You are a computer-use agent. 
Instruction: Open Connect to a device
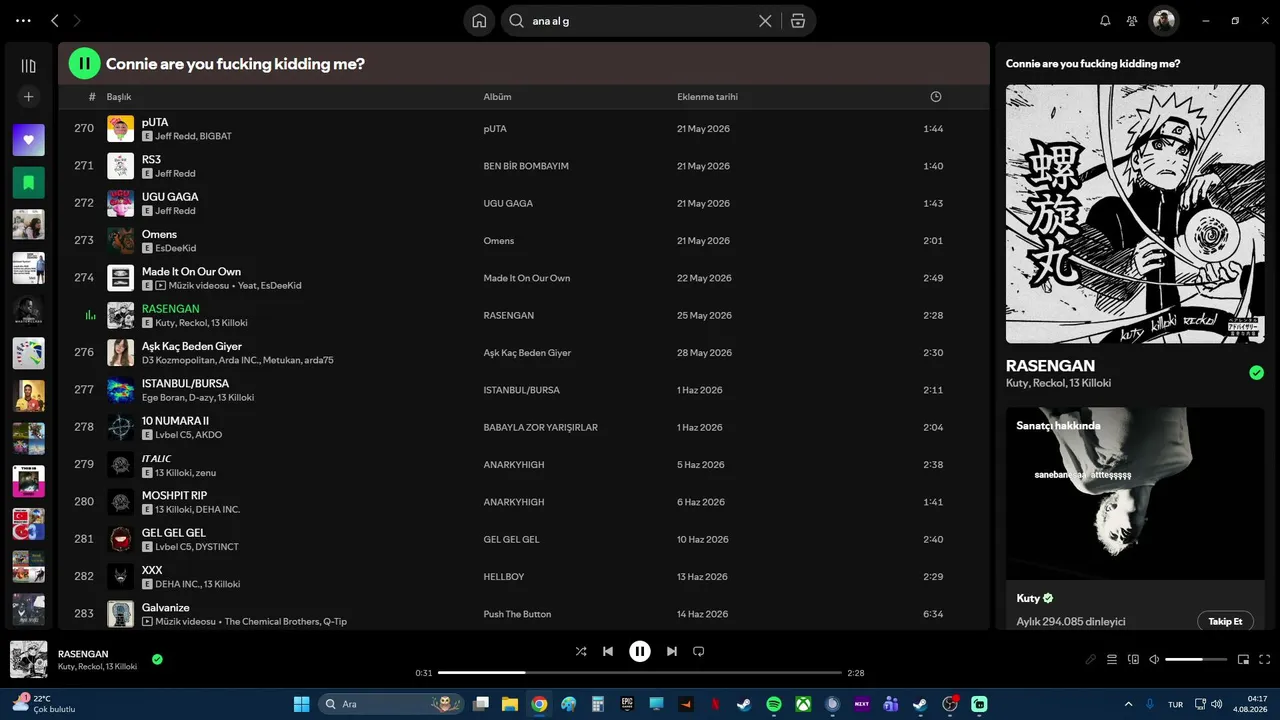point(1133,659)
